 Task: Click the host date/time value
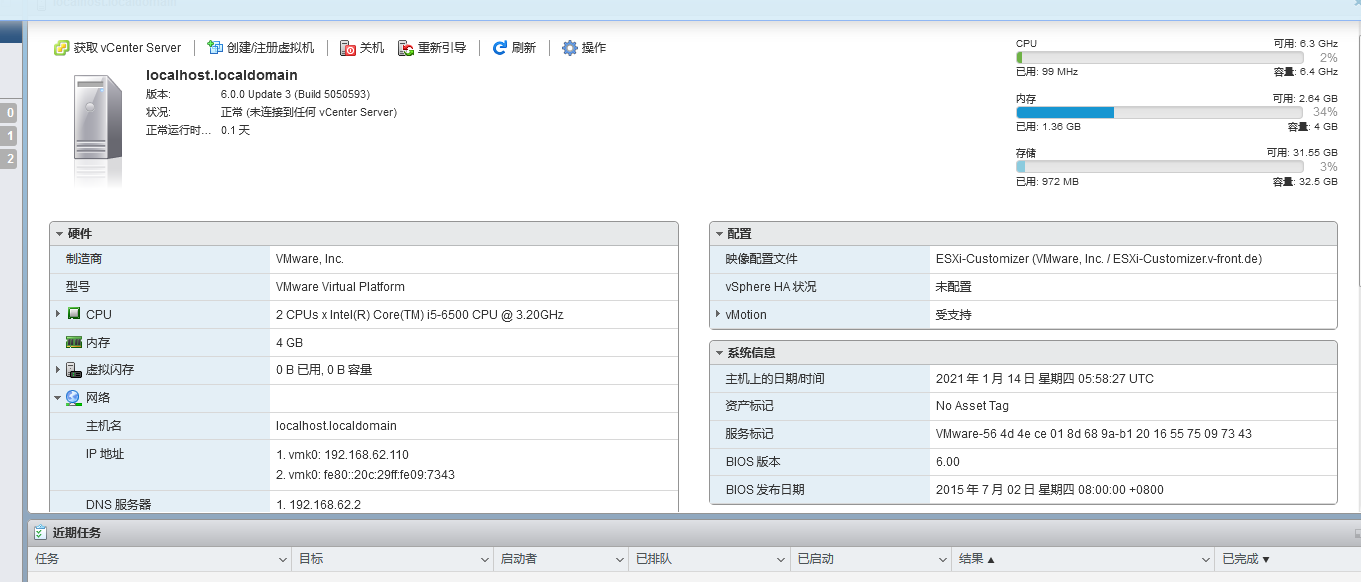coord(1045,379)
